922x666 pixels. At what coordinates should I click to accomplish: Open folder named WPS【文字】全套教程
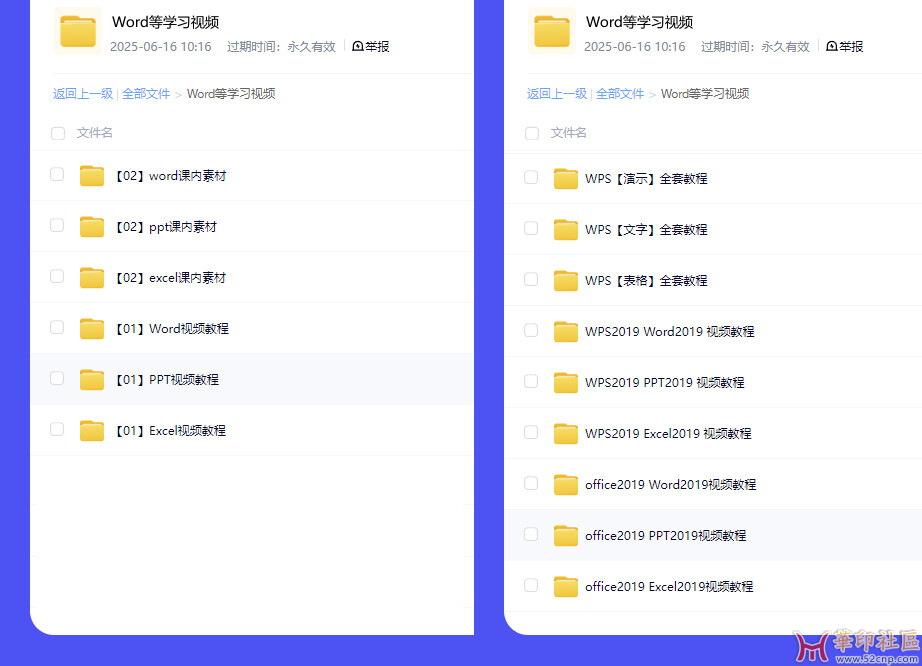point(646,230)
